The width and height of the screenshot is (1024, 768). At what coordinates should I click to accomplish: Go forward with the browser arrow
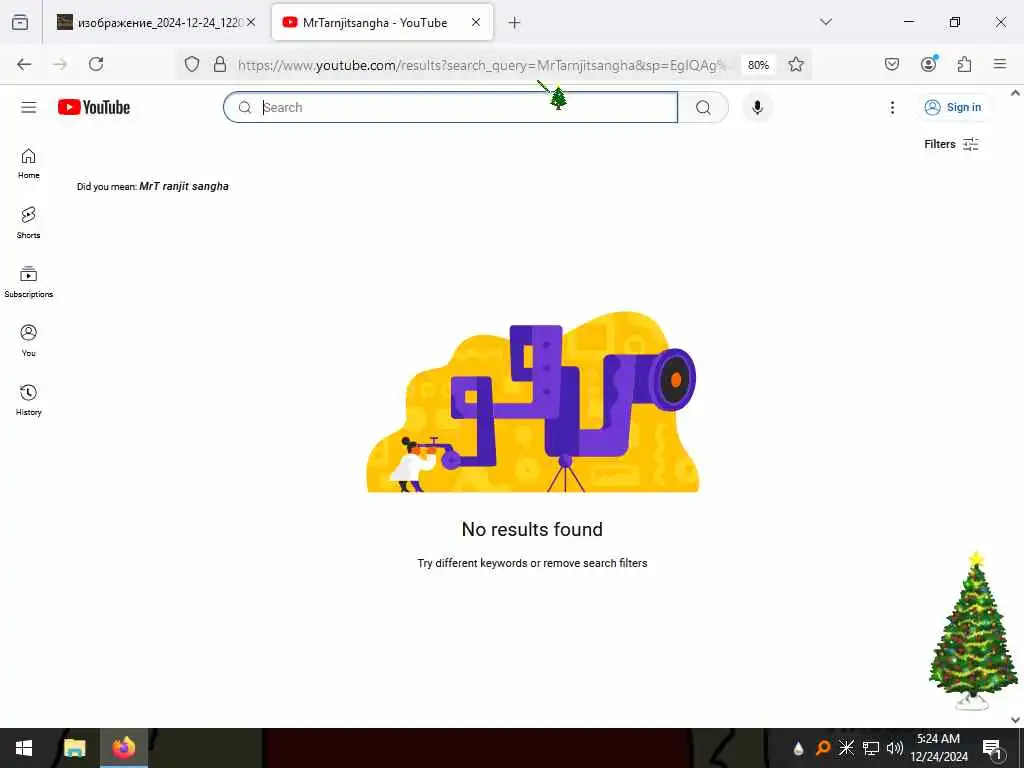click(x=60, y=64)
